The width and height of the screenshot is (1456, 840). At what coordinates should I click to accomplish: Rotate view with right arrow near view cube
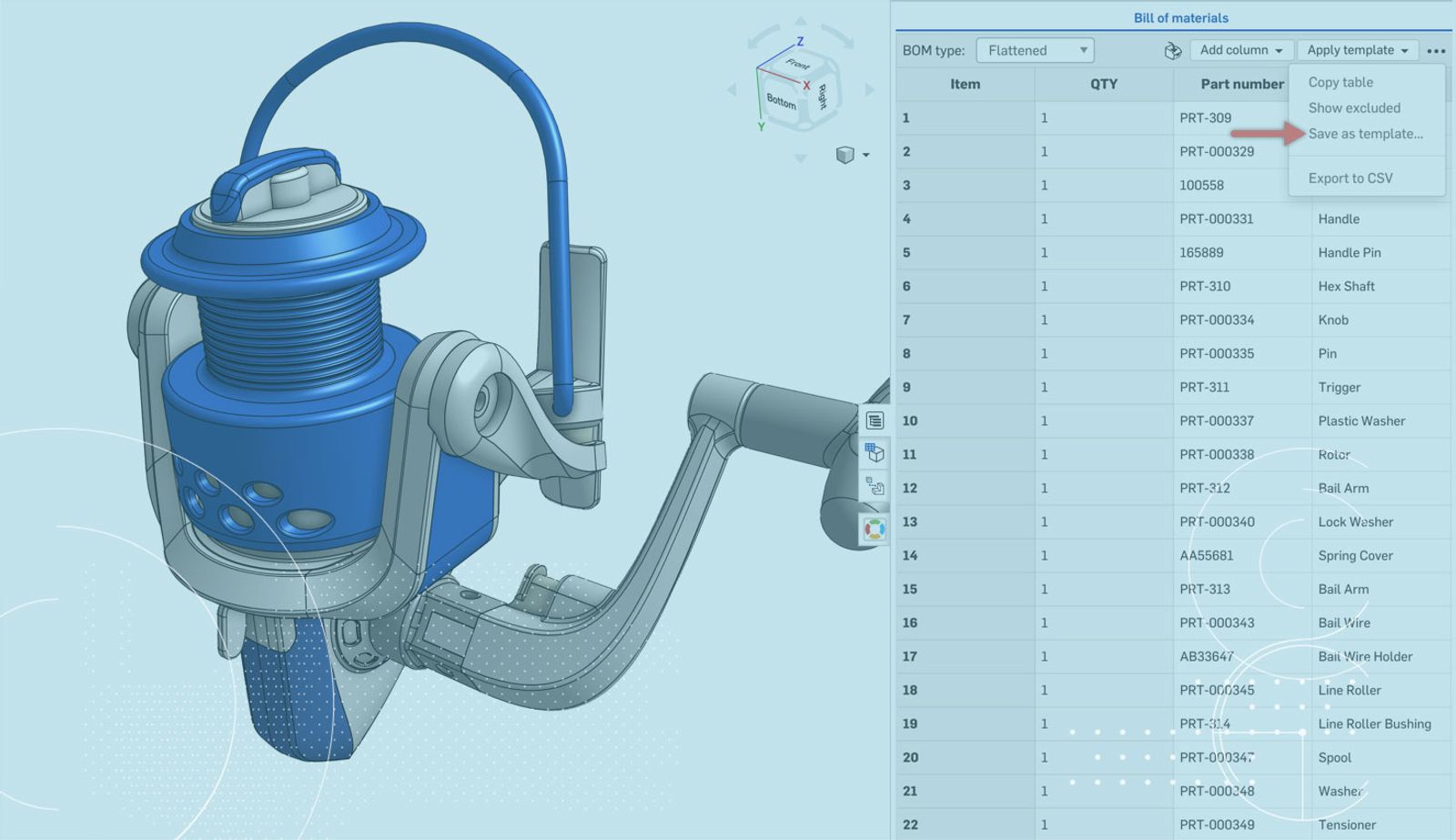(x=870, y=89)
